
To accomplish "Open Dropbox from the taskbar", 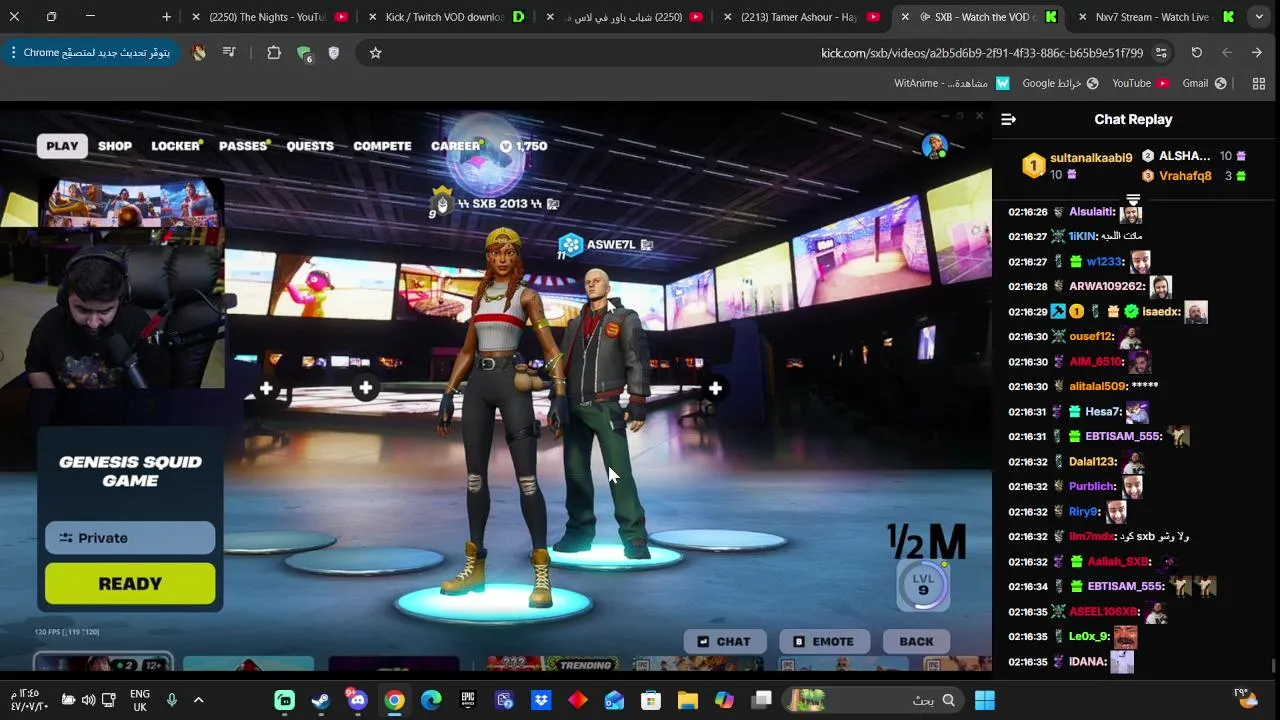I will (x=541, y=700).
